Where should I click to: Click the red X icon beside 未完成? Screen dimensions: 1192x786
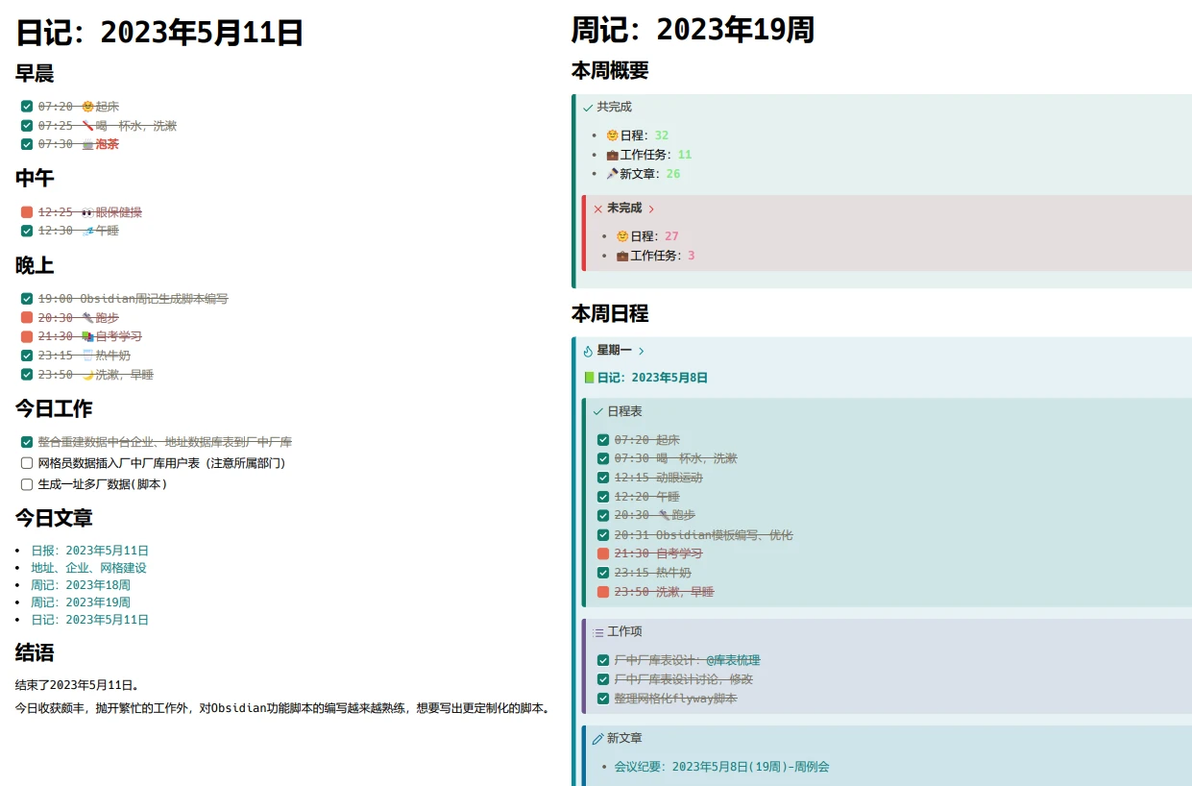(598, 209)
